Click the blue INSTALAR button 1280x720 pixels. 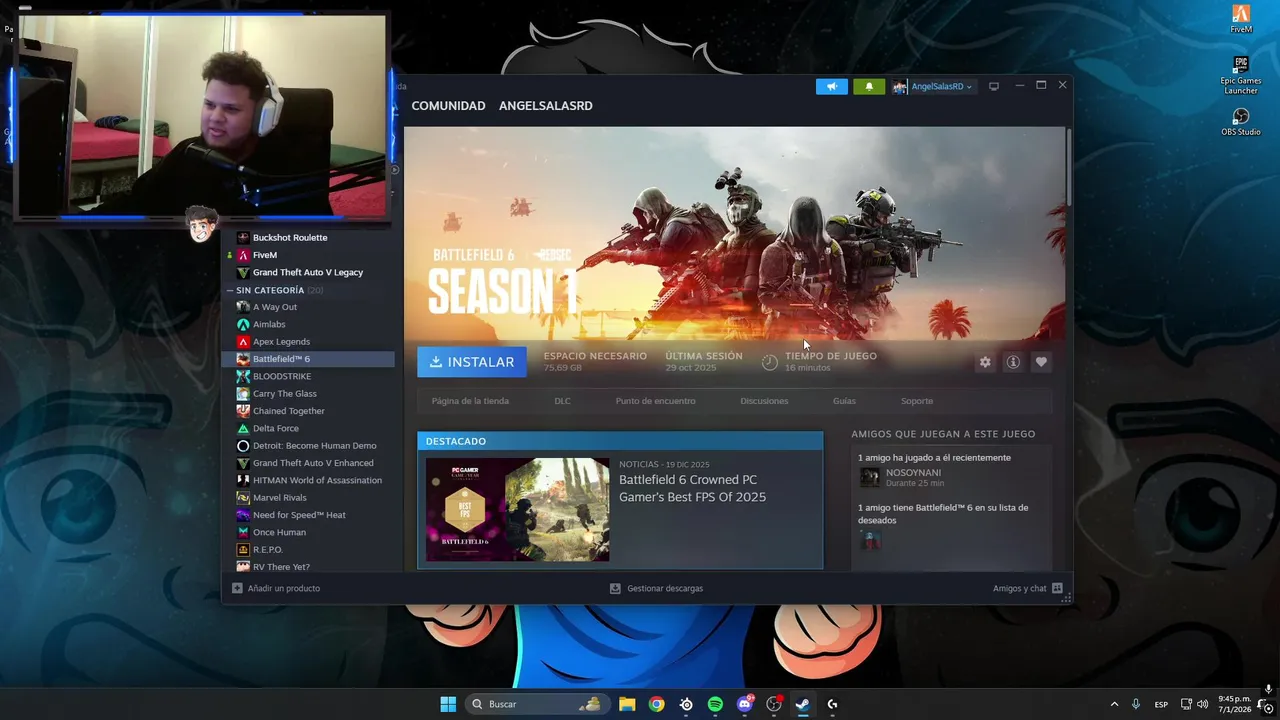(472, 362)
